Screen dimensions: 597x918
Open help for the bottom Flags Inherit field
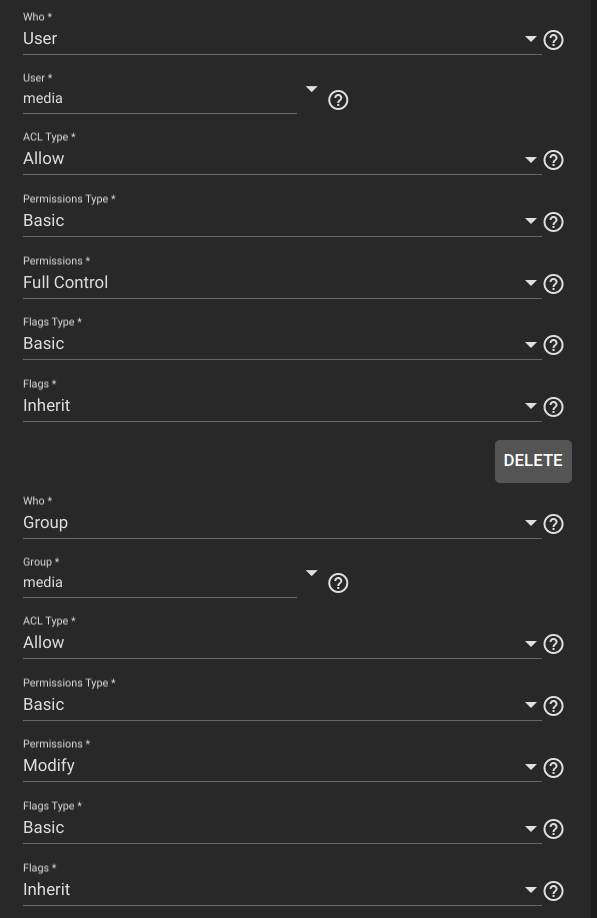553,891
